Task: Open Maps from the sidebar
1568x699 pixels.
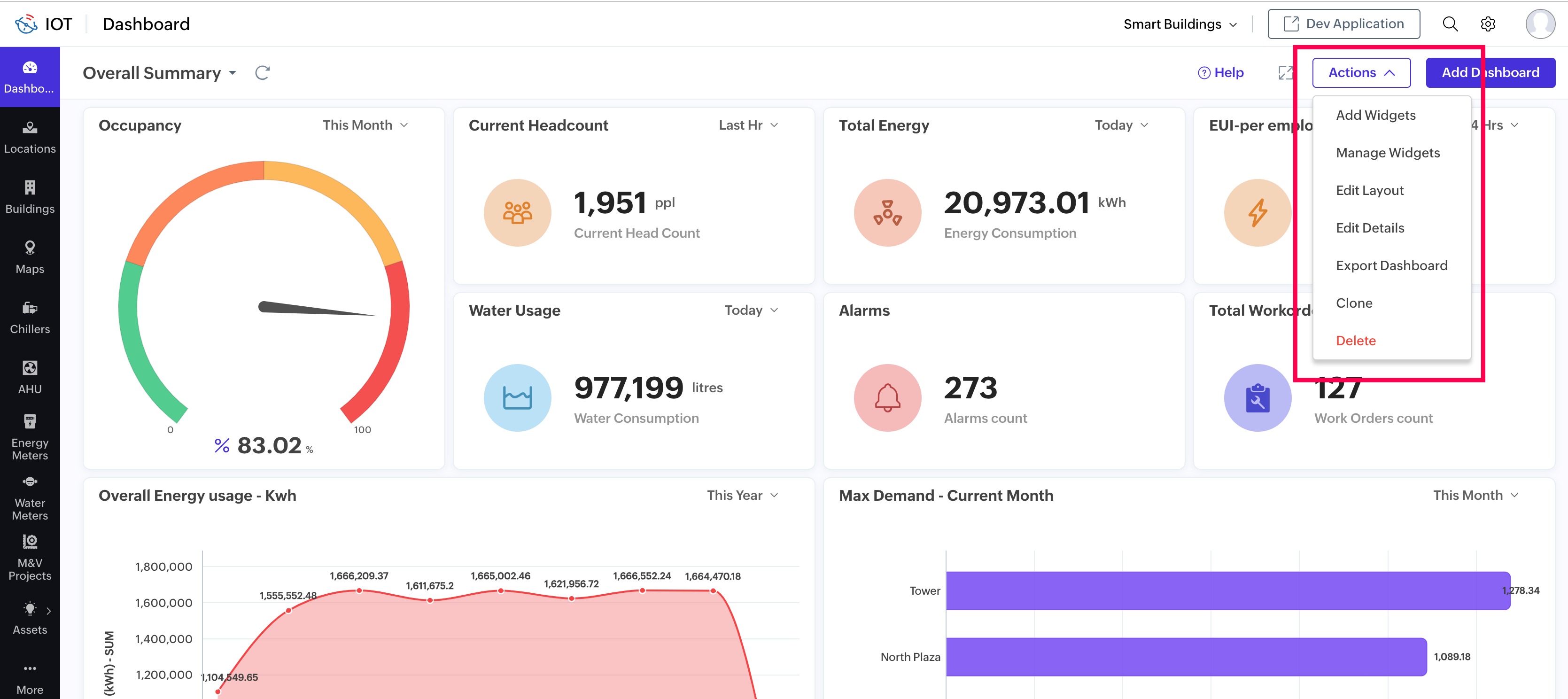Action: coord(29,257)
